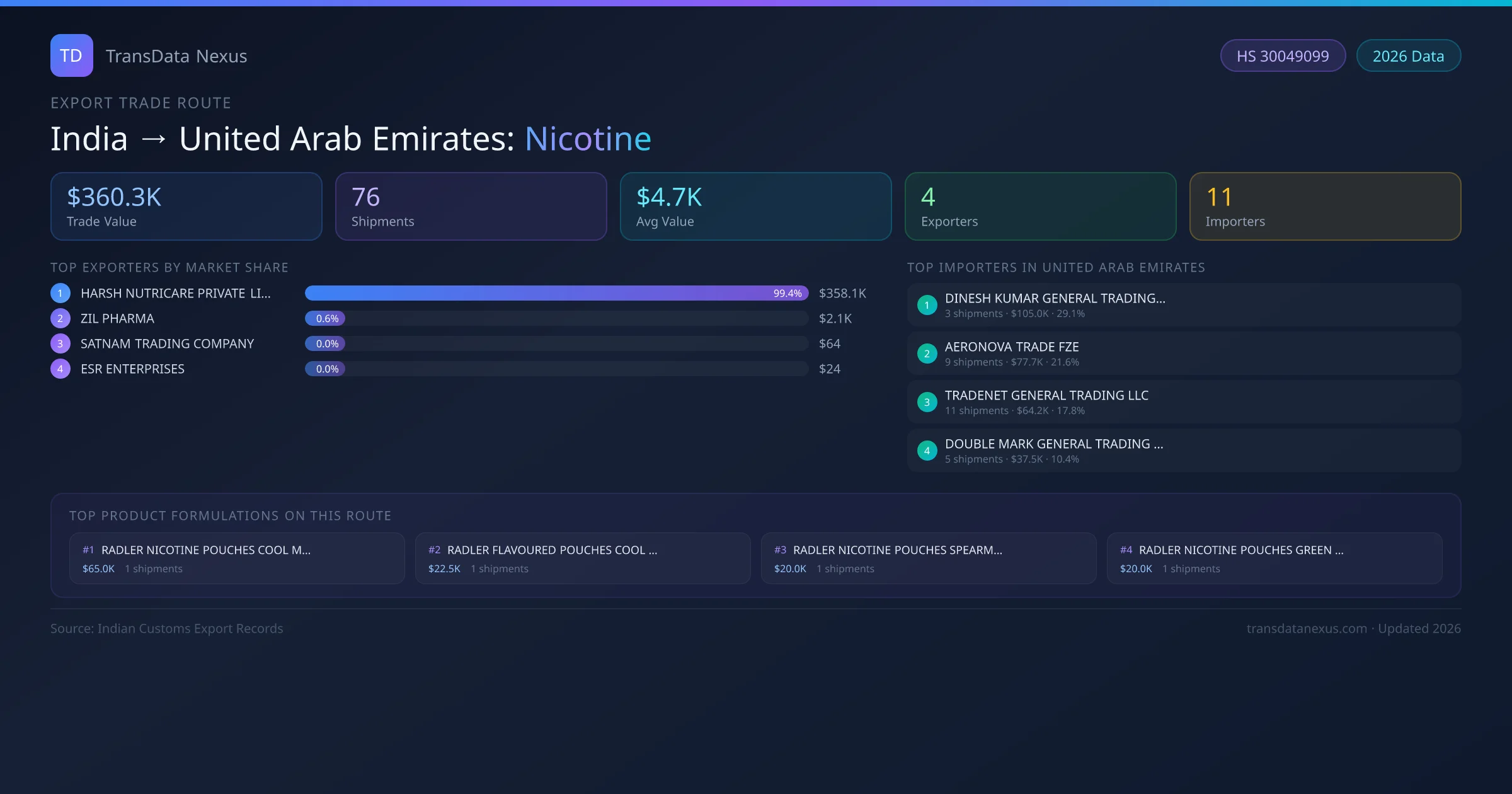This screenshot has width=1512, height=794.
Task: Click green badge 2 for Aeronova Trade
Action: pos(927,354)
